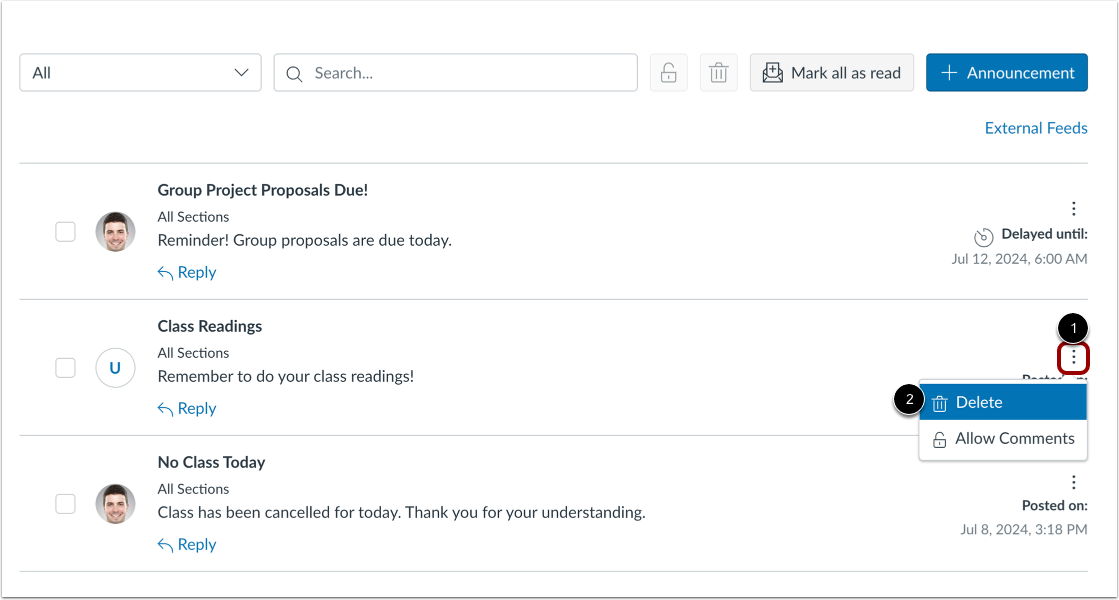Viewport: 1119px width, 600px height.
Task: Select the Class Readings announcement checkbox
Action: [65, 368]
